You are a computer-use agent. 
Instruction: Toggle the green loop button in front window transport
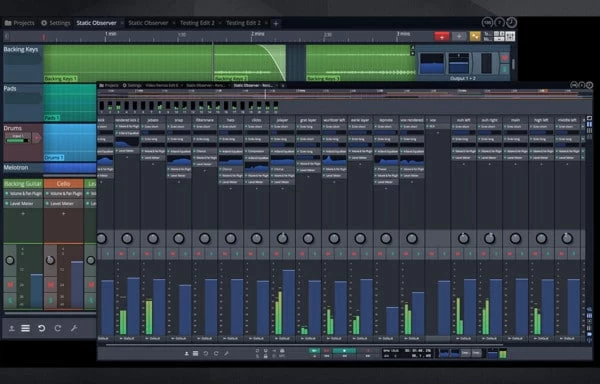pos(314,350)
